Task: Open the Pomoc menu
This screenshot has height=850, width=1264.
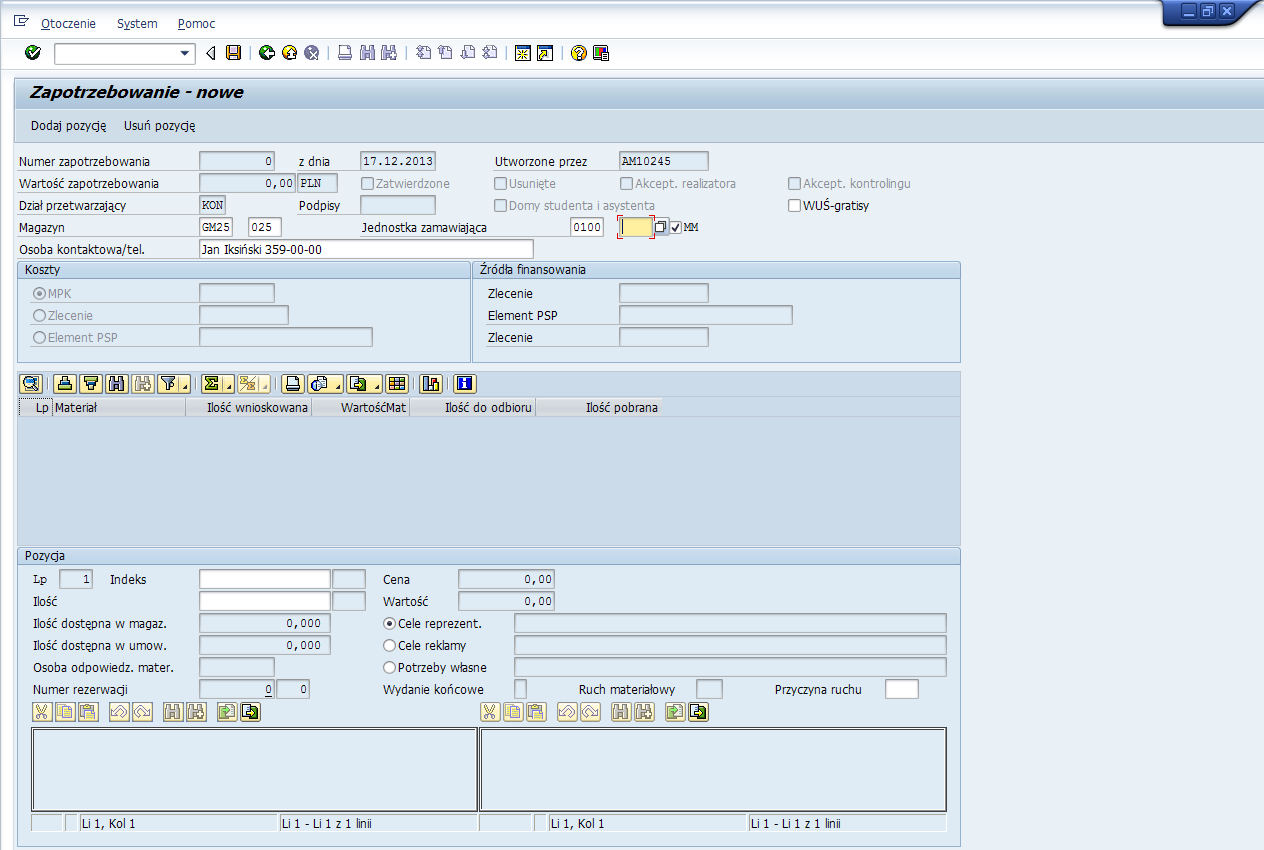Action: (196, 23)
